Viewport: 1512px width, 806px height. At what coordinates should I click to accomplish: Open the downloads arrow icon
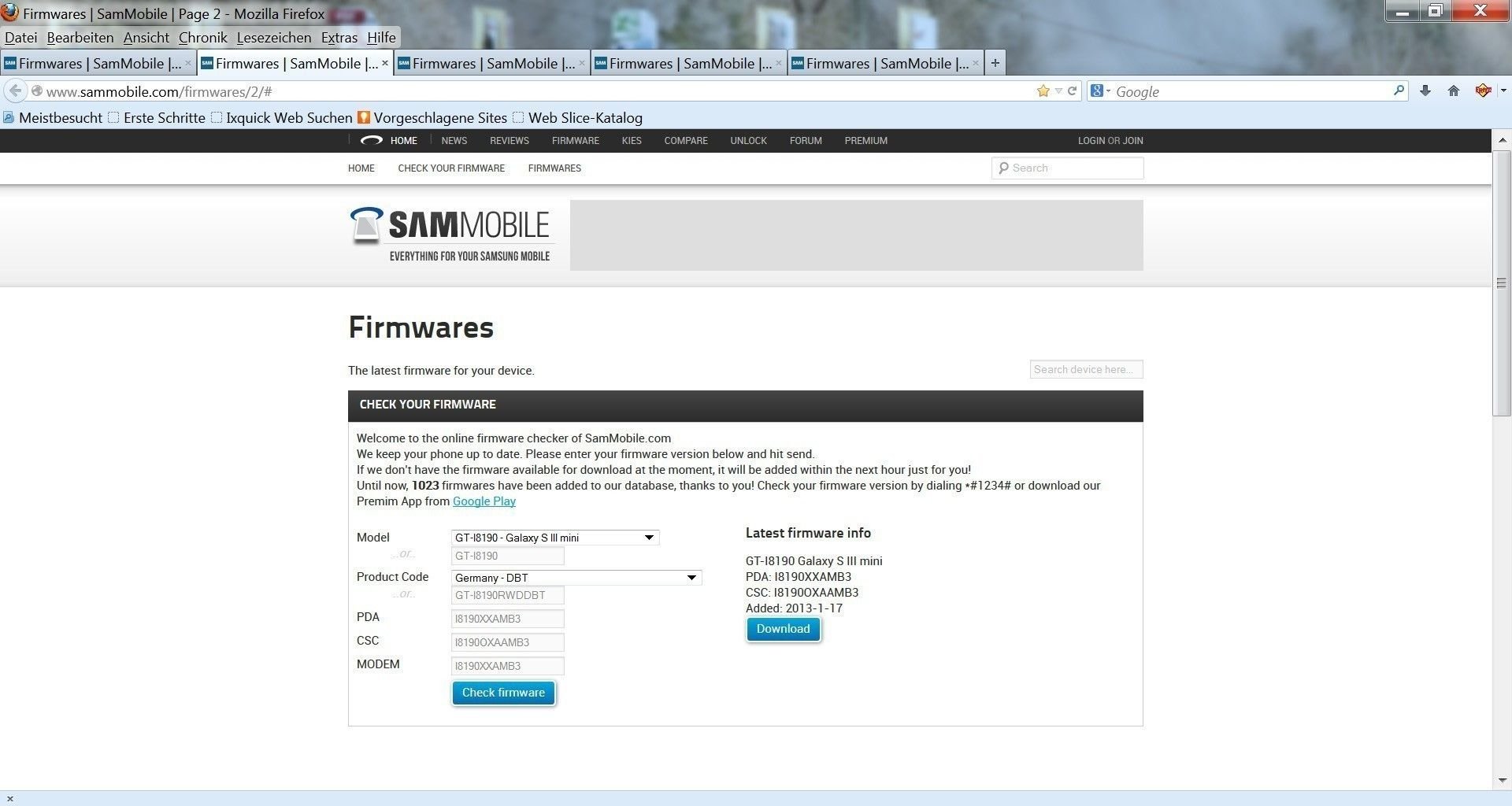(1425, 91)
